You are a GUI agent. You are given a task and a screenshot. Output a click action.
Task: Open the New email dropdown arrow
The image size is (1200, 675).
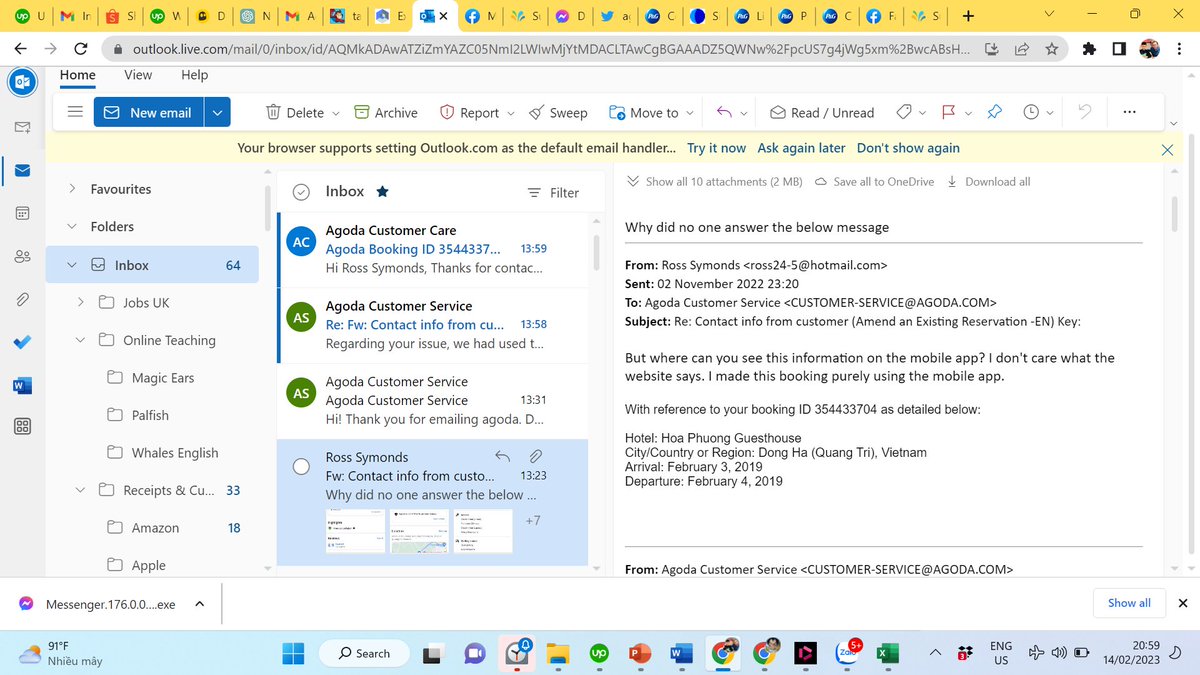point(218,112)
